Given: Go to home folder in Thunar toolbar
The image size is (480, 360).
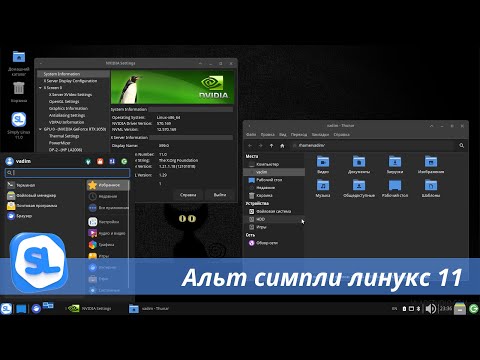Looking at the screenshot, I should (x=282, y=146).
